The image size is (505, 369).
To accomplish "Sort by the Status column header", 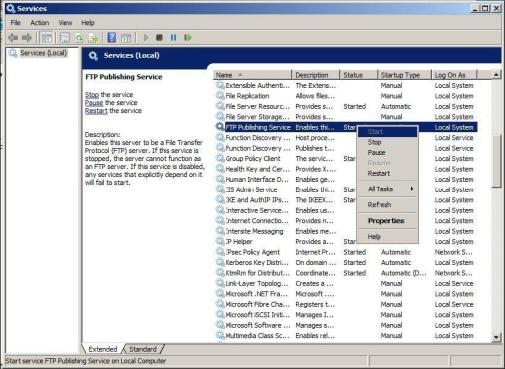I will [x=358, y=75].
